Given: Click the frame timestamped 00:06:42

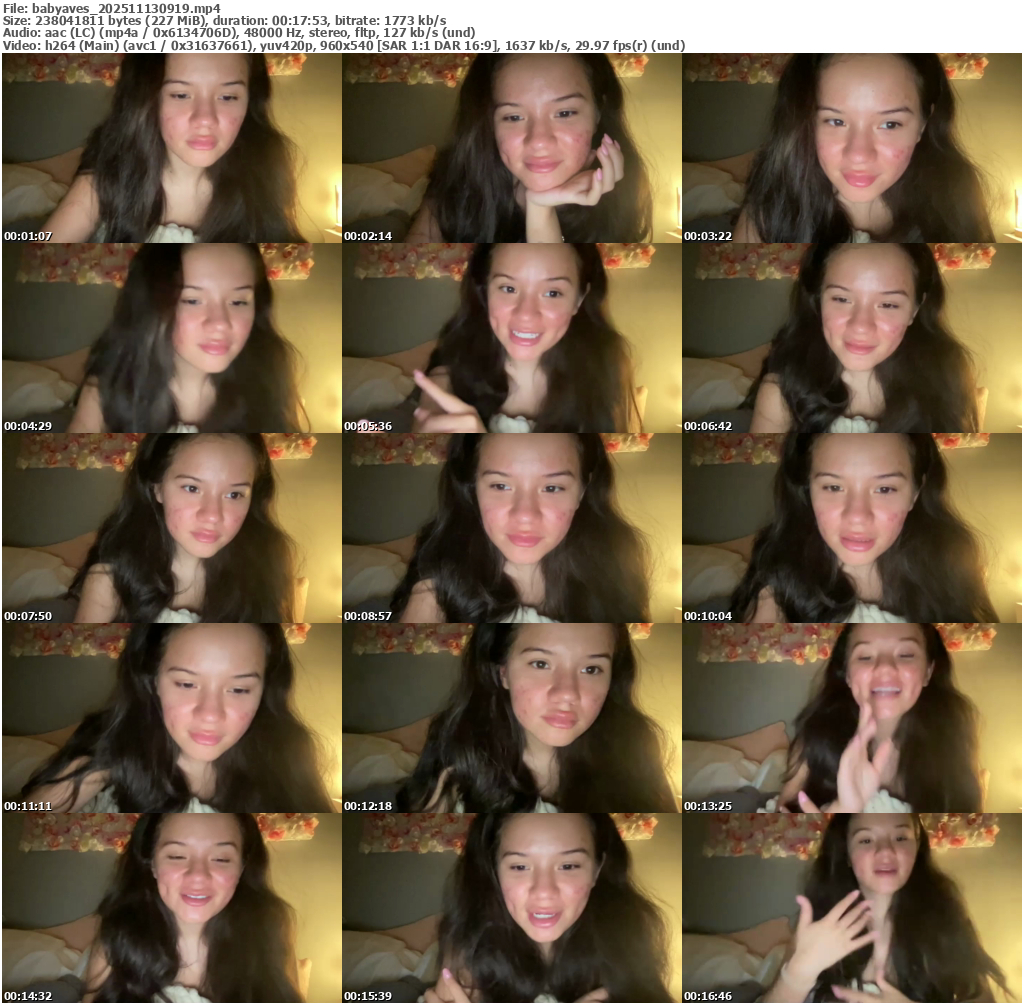Looking at the screenshot, I should [x=851, y=338].
